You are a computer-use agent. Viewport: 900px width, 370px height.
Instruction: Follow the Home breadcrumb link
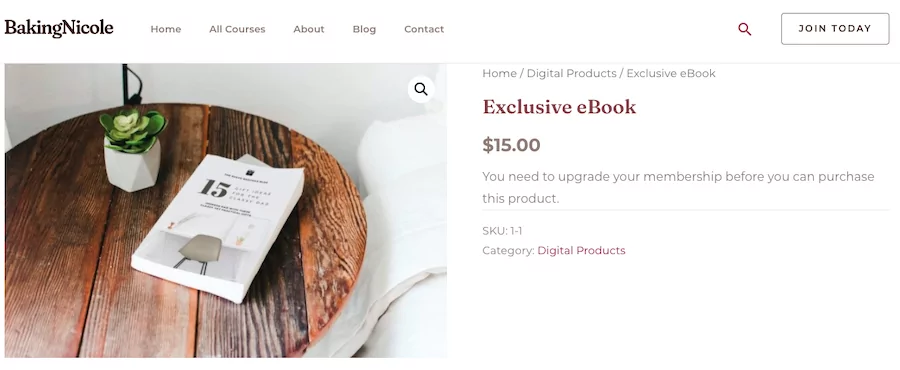click(x=499, y=73)
